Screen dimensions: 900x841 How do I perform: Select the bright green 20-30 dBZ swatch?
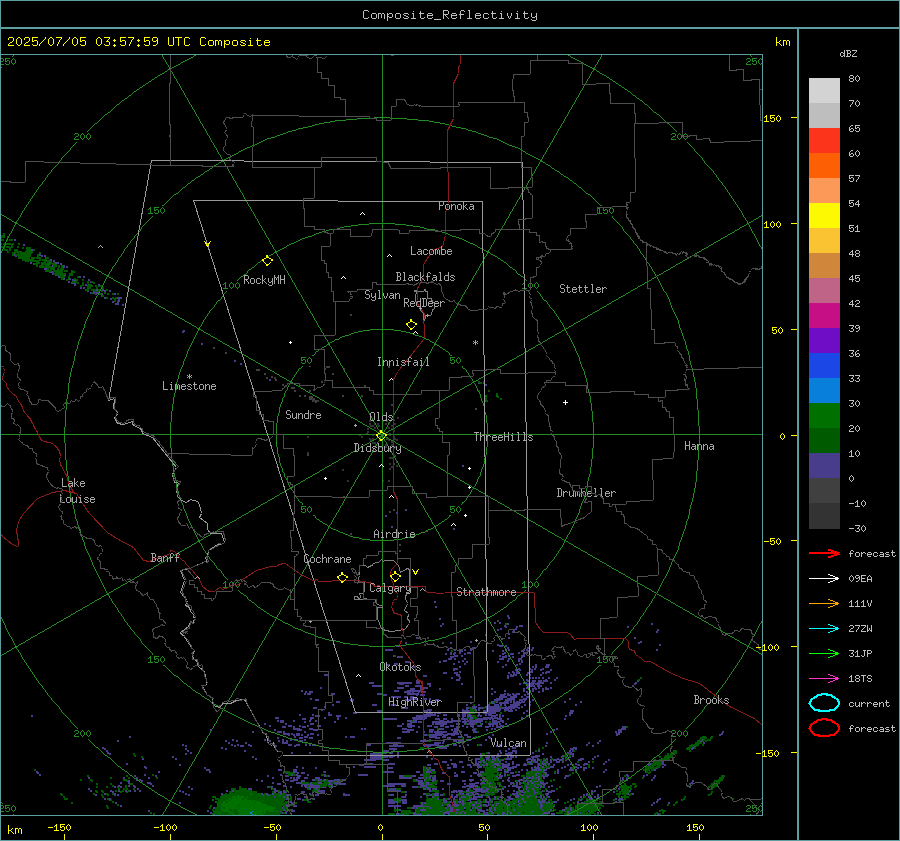click(824, 416)
